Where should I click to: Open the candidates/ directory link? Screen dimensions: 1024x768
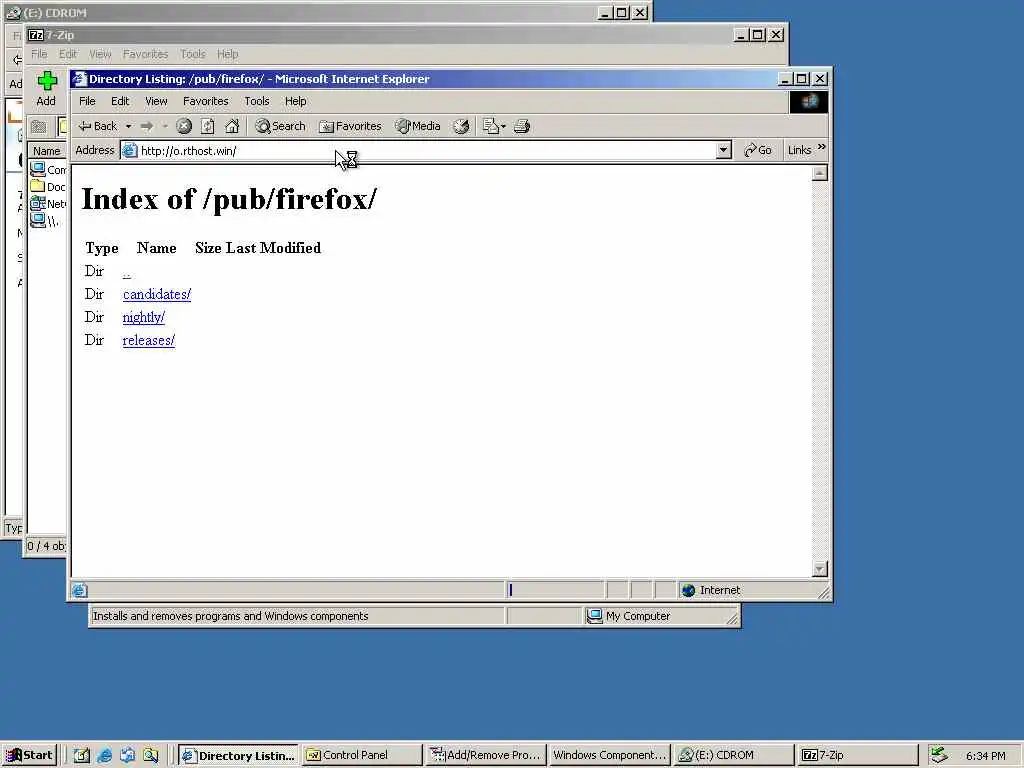pyautogui.click(x=157, y=295)
